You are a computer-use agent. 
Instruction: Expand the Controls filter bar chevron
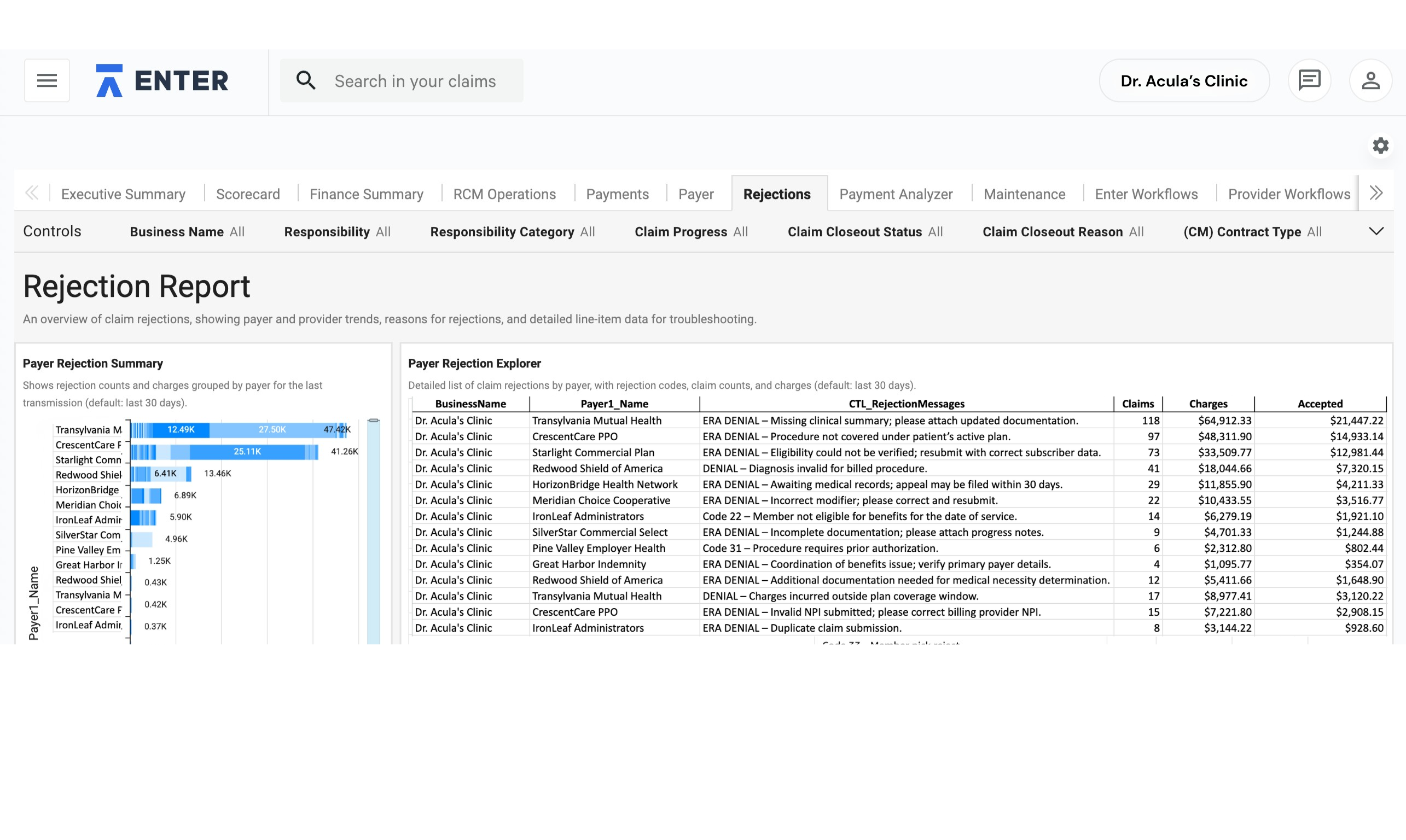1376,231
